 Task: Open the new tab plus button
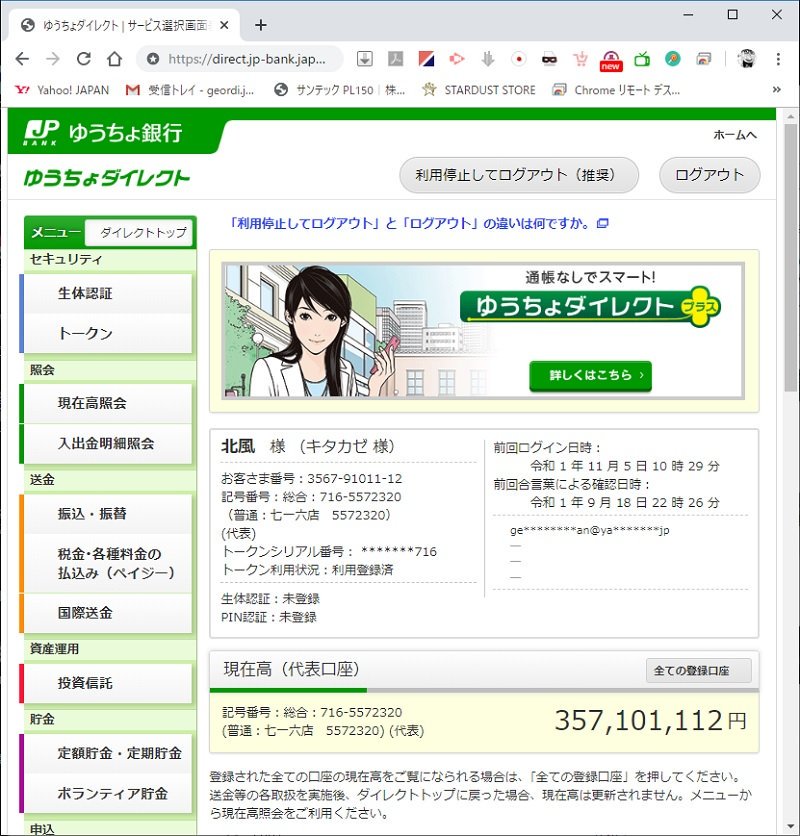[x=260, y=25]
